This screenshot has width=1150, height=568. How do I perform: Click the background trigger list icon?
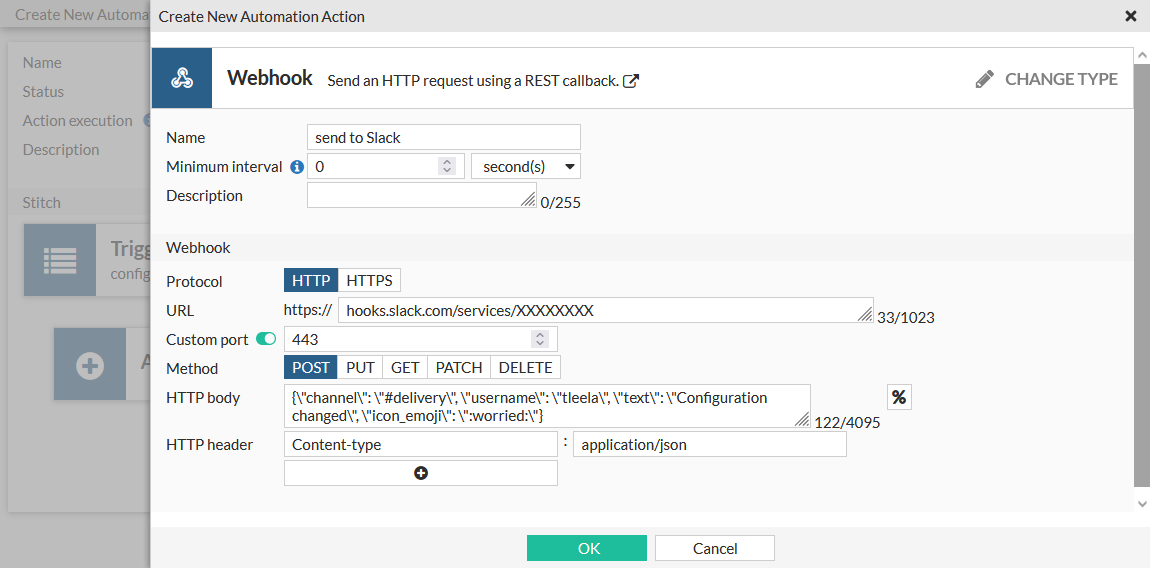tap(60, 260)
